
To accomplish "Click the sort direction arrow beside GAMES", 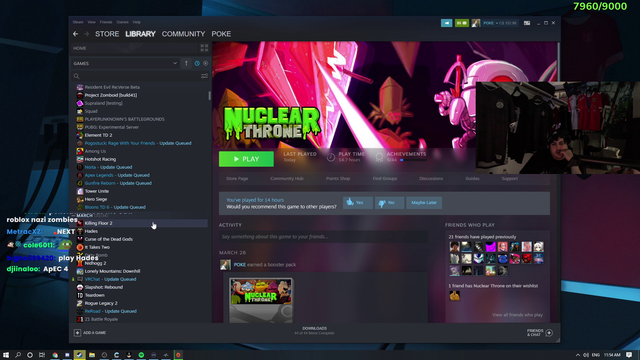I will 186,63.
